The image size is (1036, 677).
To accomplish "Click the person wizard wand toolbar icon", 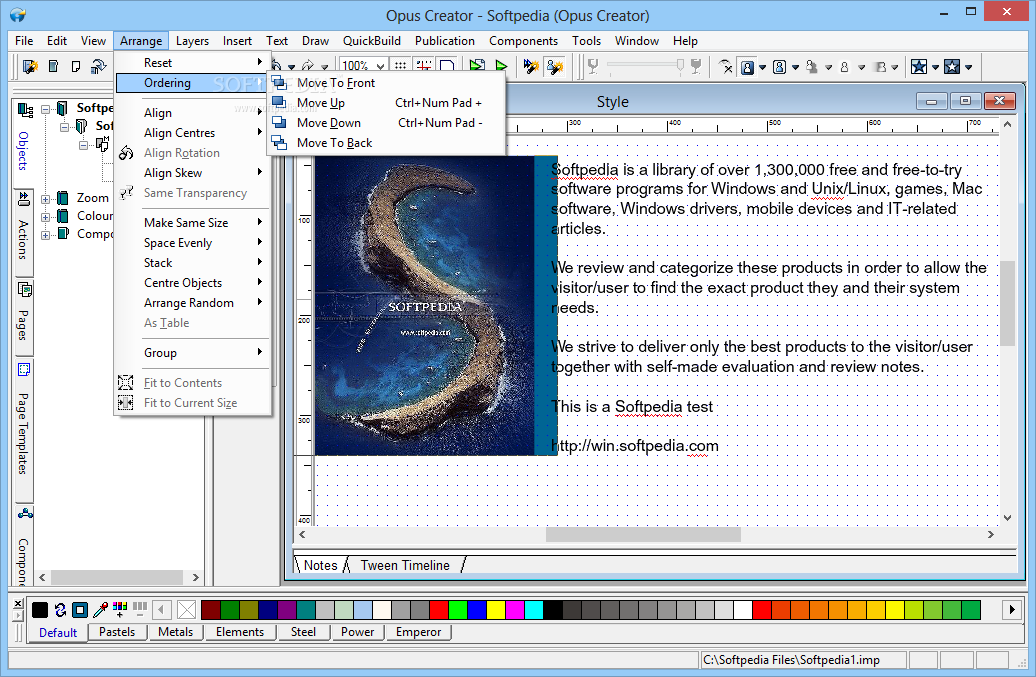I will pos(554,67).
